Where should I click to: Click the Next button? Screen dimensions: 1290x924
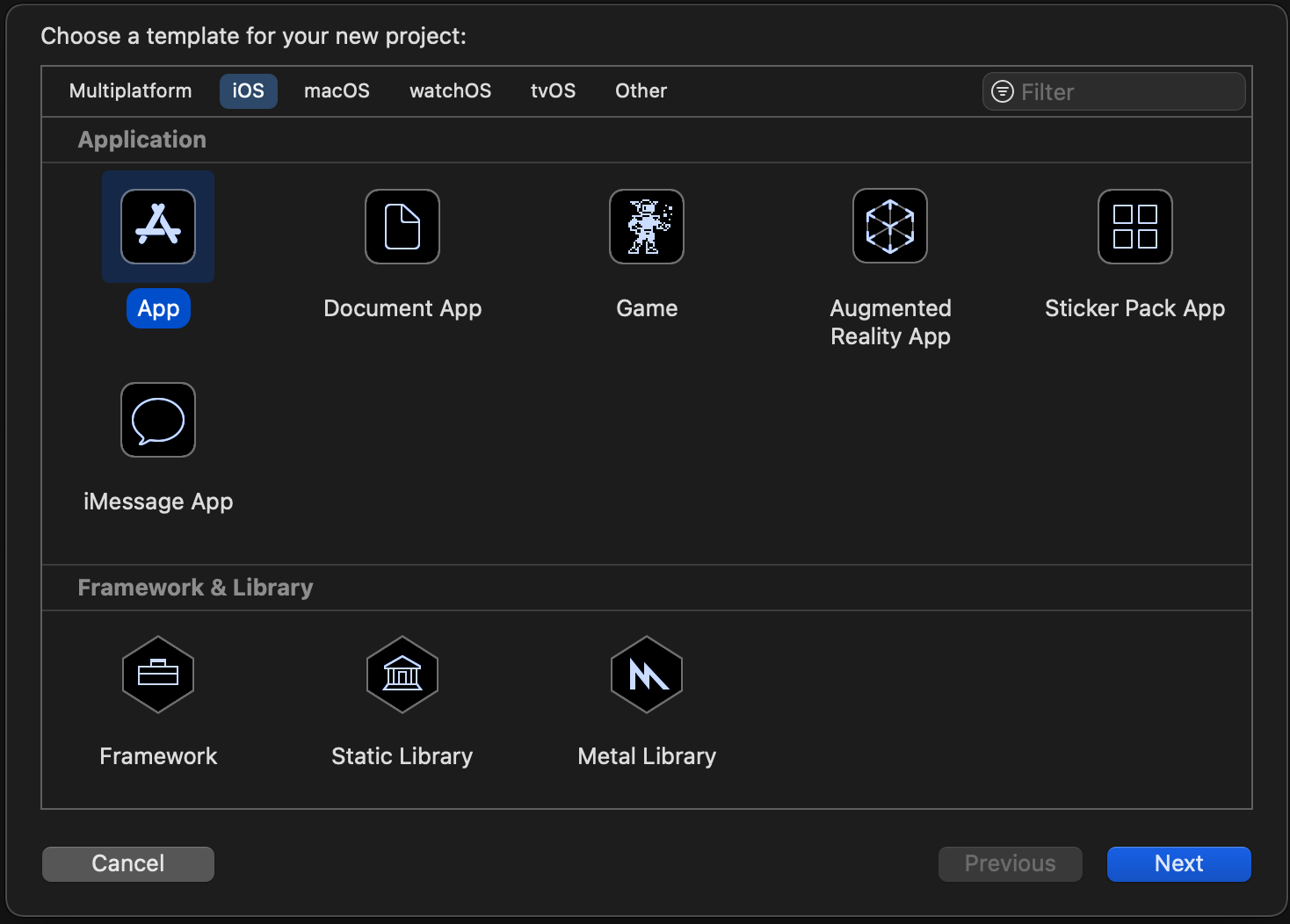[x=1178, y=863]
